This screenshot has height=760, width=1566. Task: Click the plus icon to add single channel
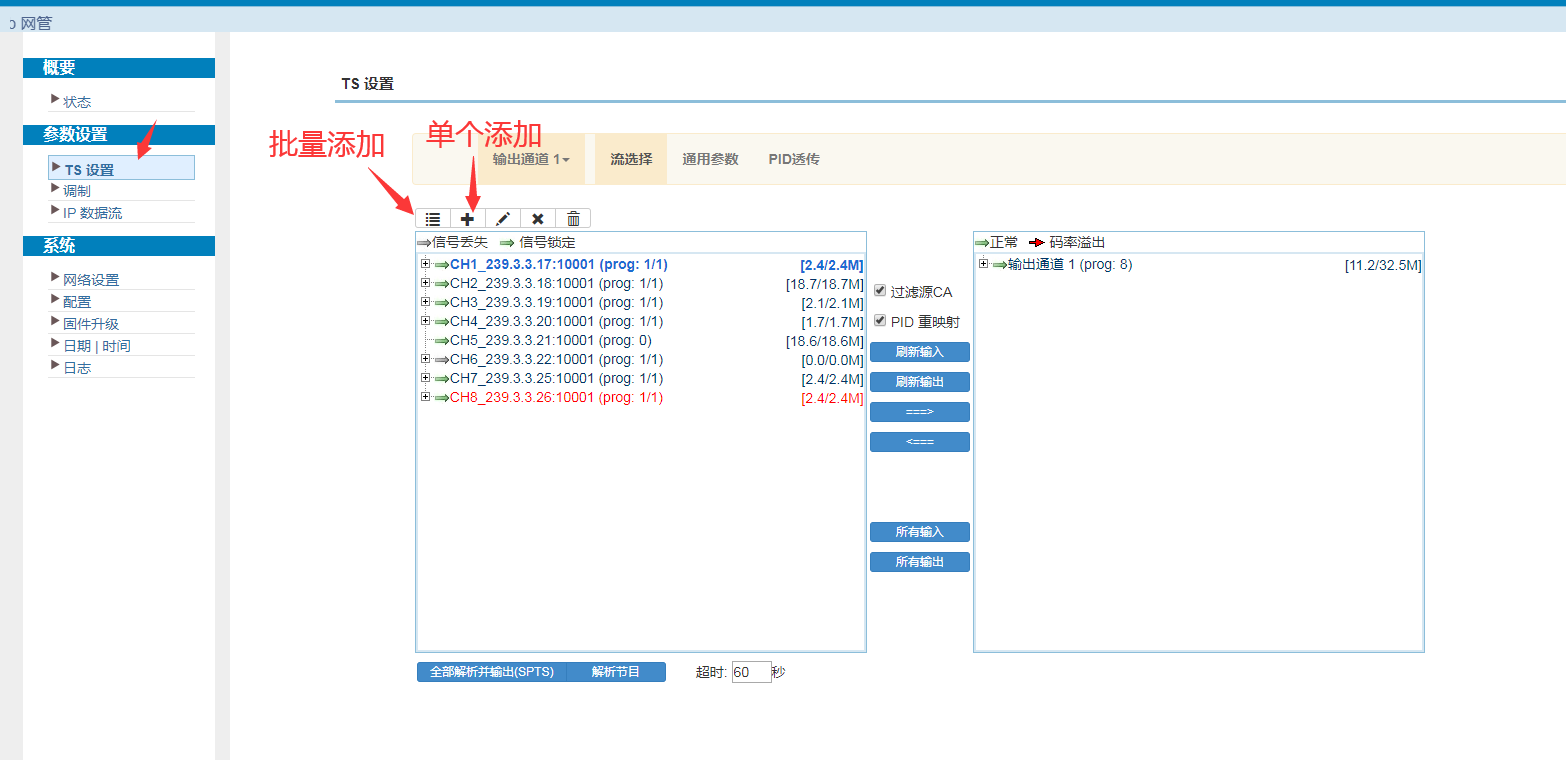pyautogui.click(x=467, y=218)
